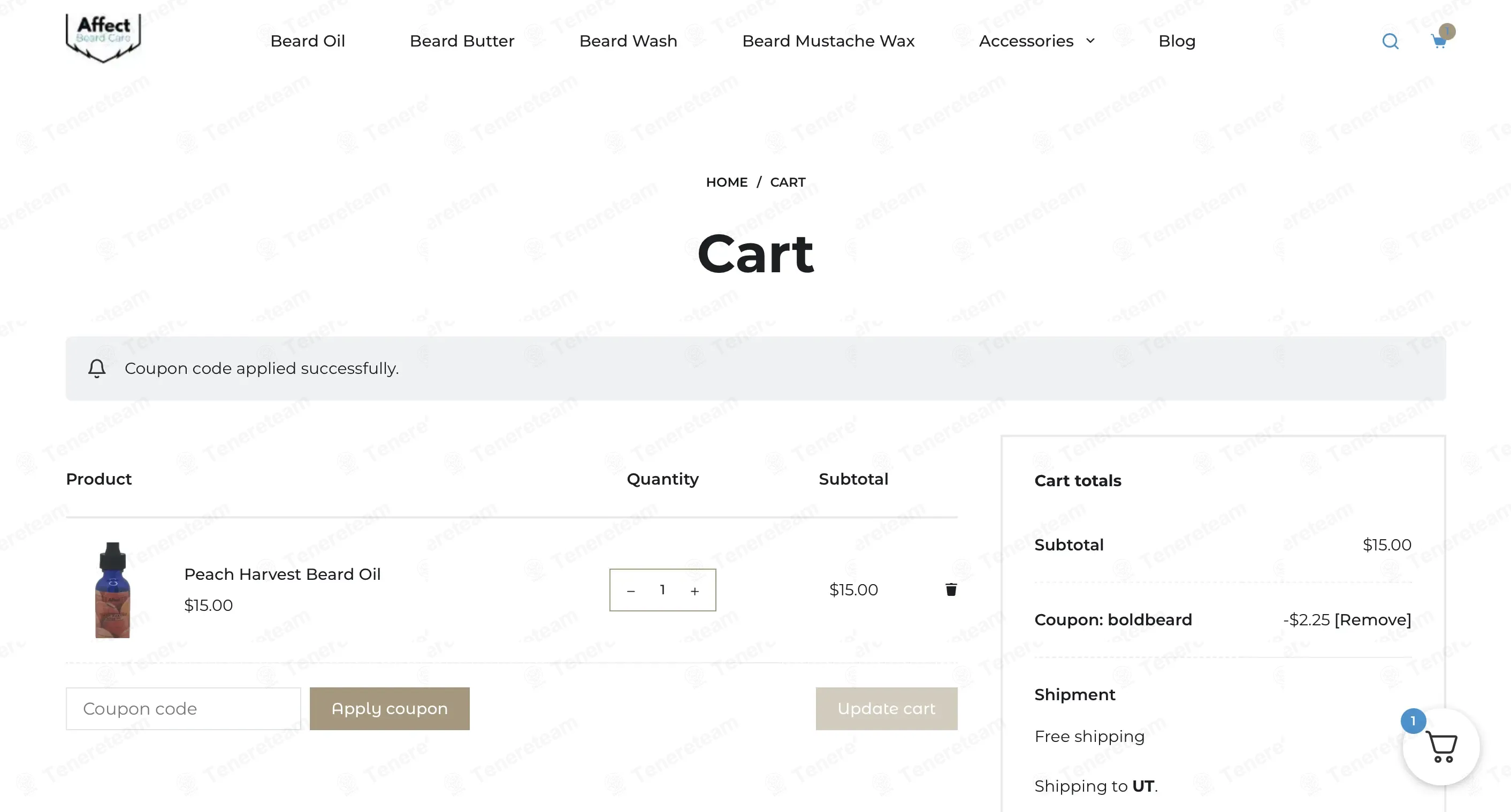Click the Shipment label
Image resolution: width=1511 pixels, height=812 pixels.
coord(1074,695)
